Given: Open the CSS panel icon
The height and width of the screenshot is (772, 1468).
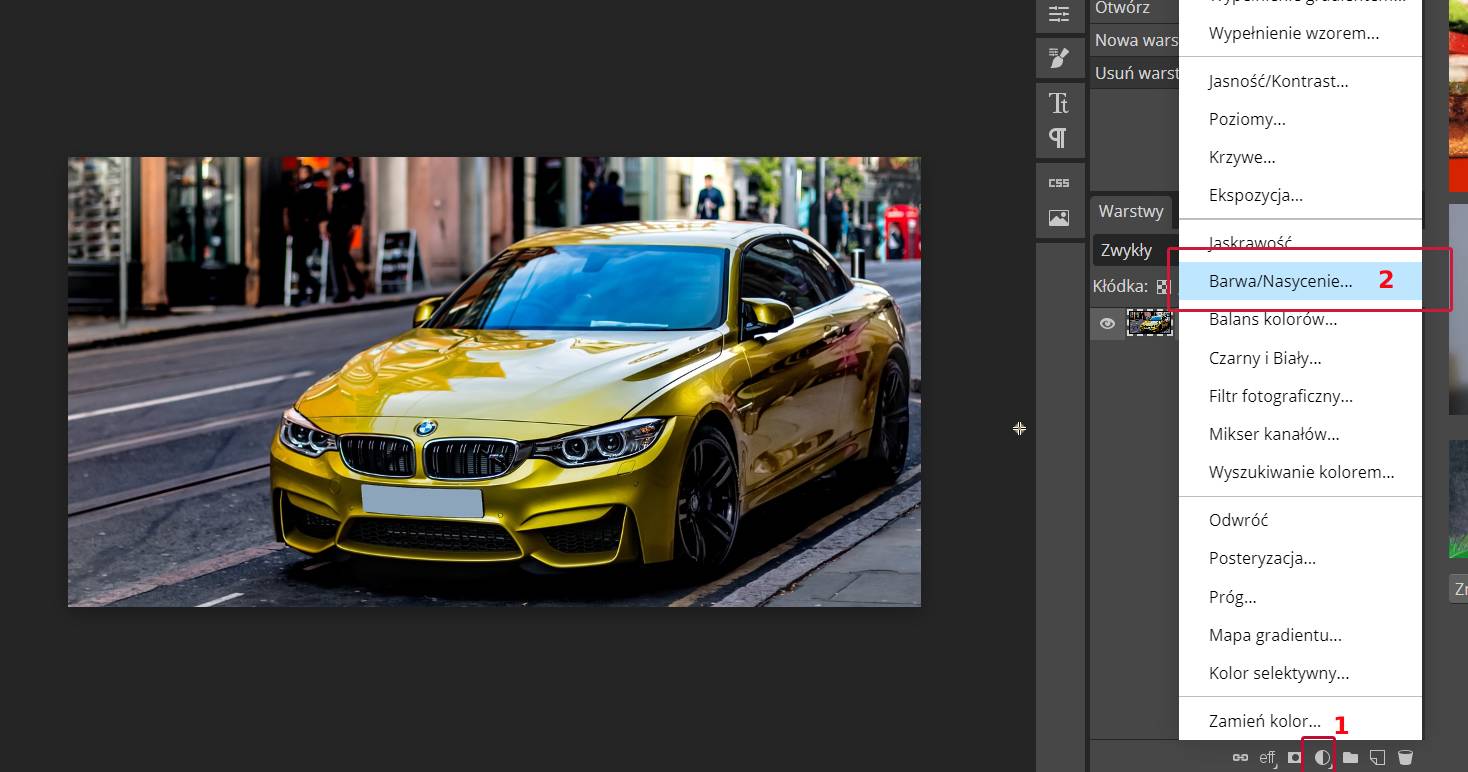Looking at the screenshot, I should tap(1059, 183).
